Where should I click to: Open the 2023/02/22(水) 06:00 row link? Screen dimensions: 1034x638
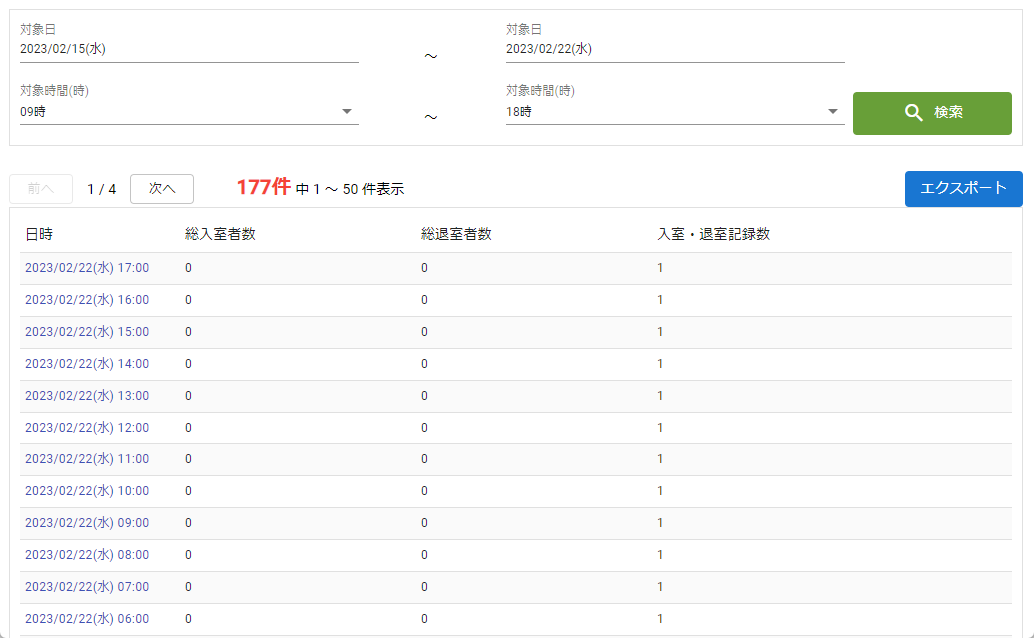[87, 619]
